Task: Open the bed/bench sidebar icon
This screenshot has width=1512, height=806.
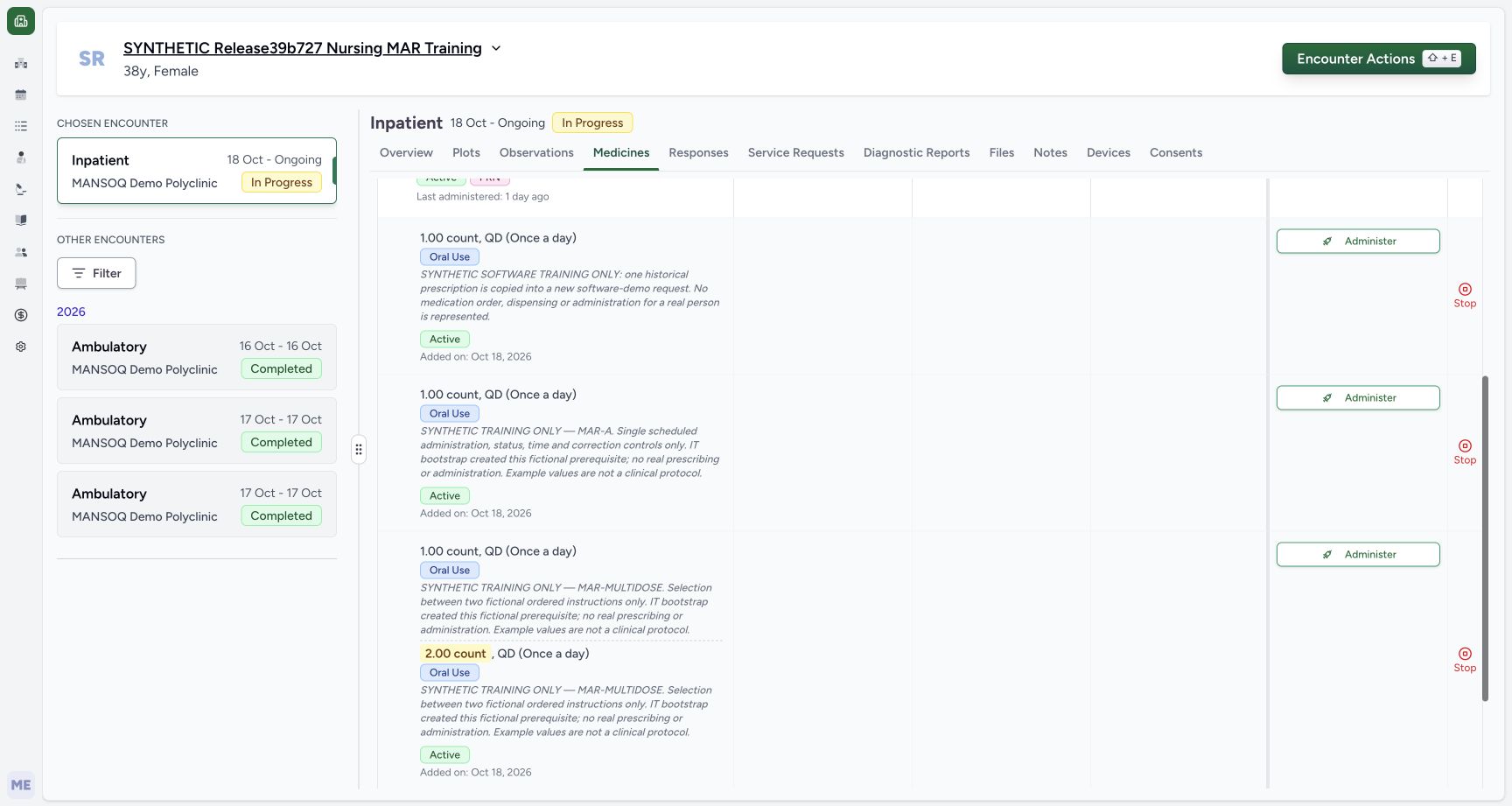Action: tap(21, 284)
